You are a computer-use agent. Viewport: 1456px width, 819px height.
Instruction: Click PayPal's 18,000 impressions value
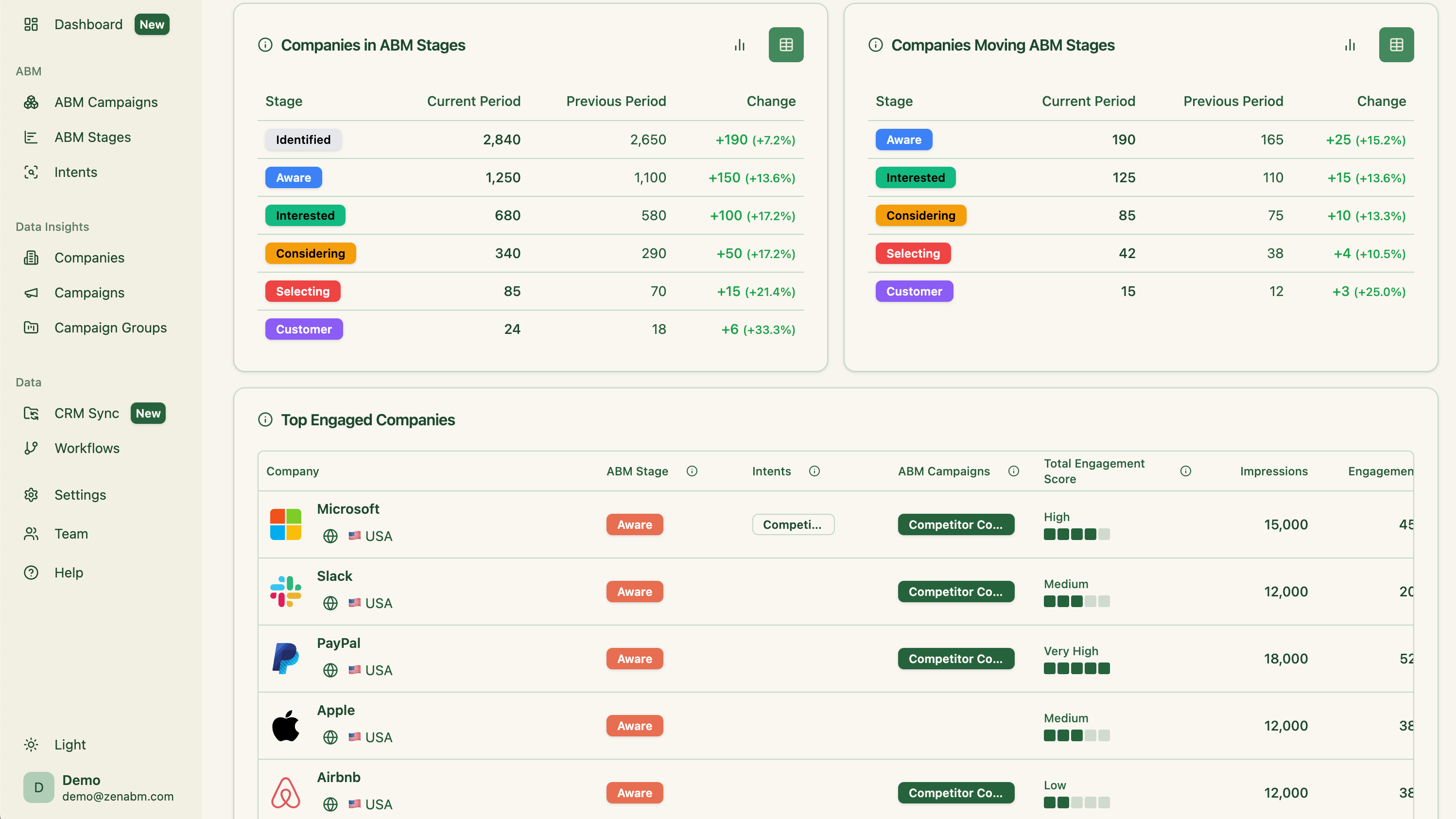coord(1286,659)
